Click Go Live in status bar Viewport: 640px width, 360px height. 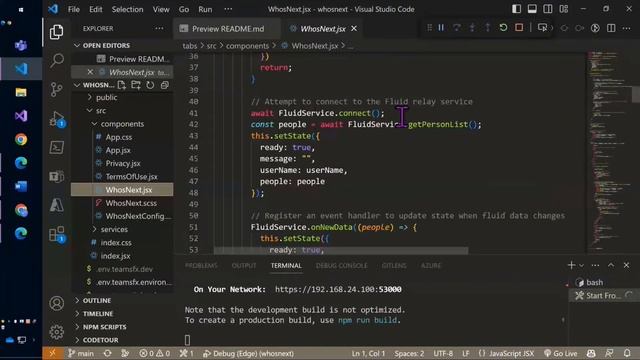560,353
